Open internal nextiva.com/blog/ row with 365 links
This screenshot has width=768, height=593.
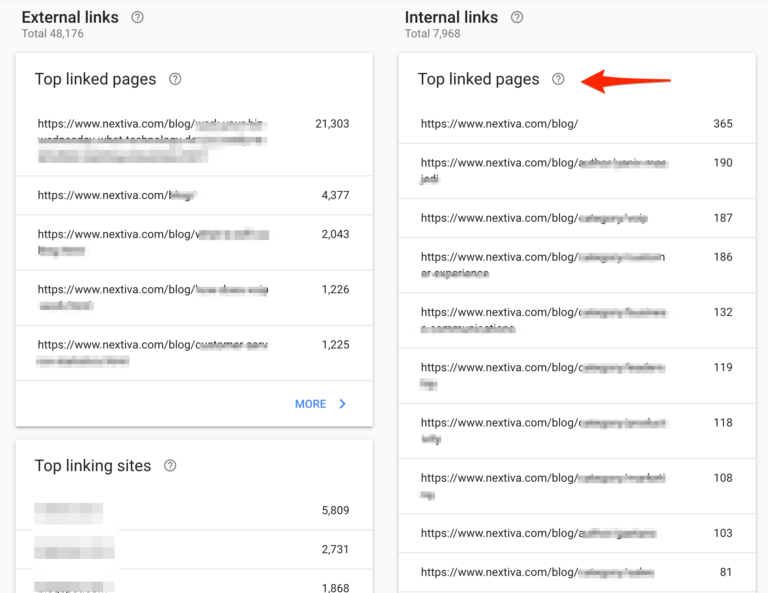tap(576, 124)
